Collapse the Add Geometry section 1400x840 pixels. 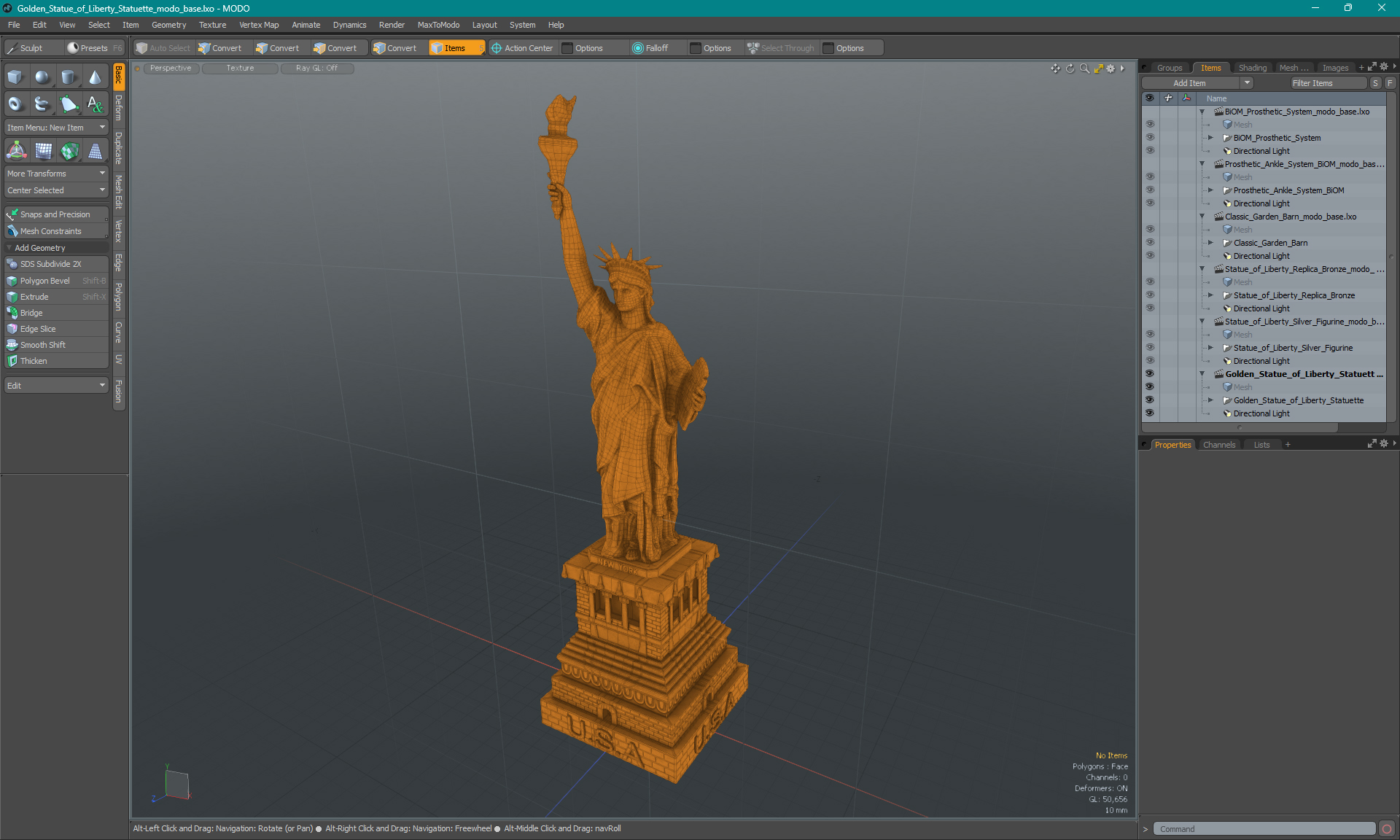[x=9, y=248]
